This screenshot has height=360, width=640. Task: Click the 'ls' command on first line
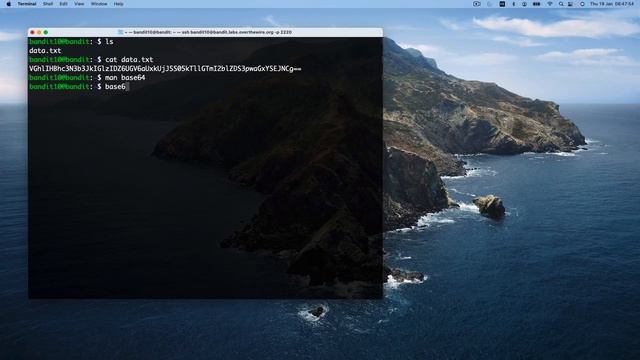click(109, 42)
